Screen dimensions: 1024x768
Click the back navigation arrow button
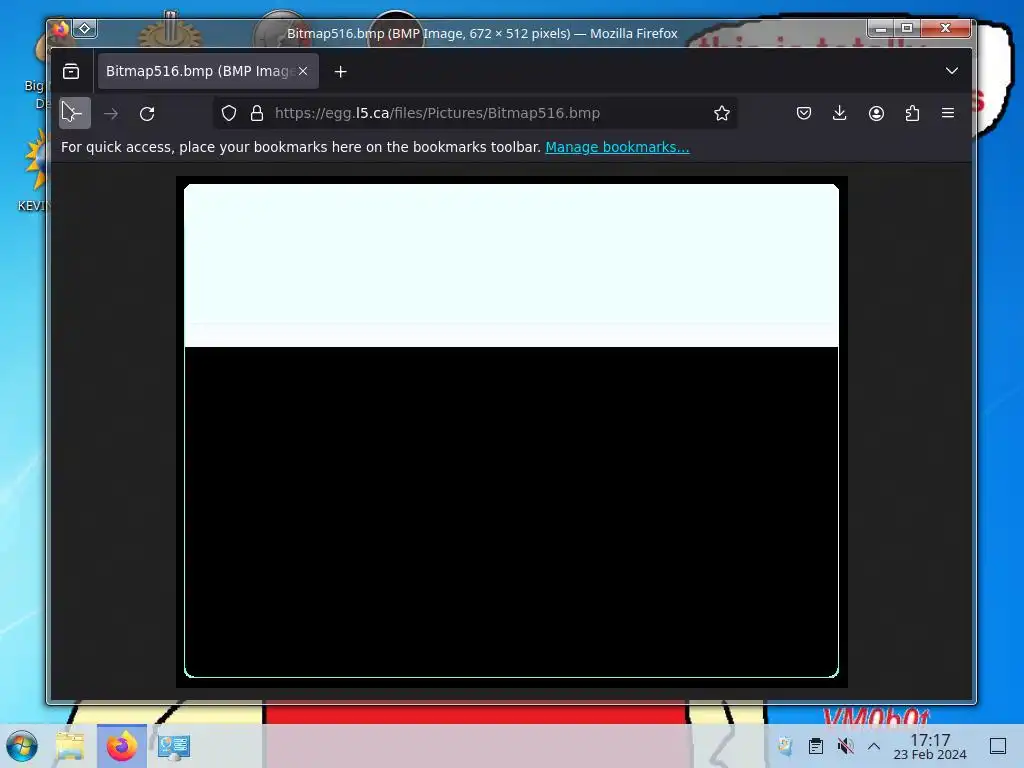coord(74,113)
